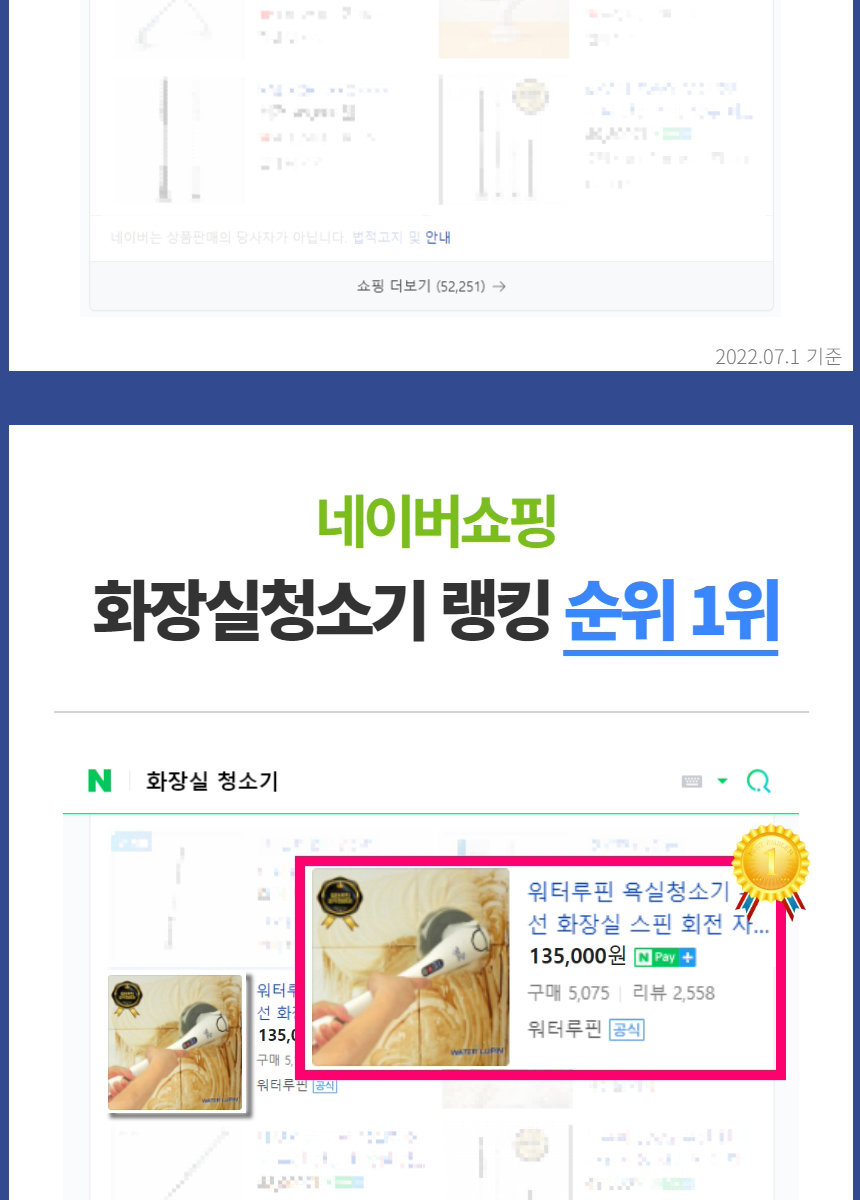This screenshot has width=860, height=1200.
Task: Open the on-screen keyboard icon
Action: coord(692,781)
